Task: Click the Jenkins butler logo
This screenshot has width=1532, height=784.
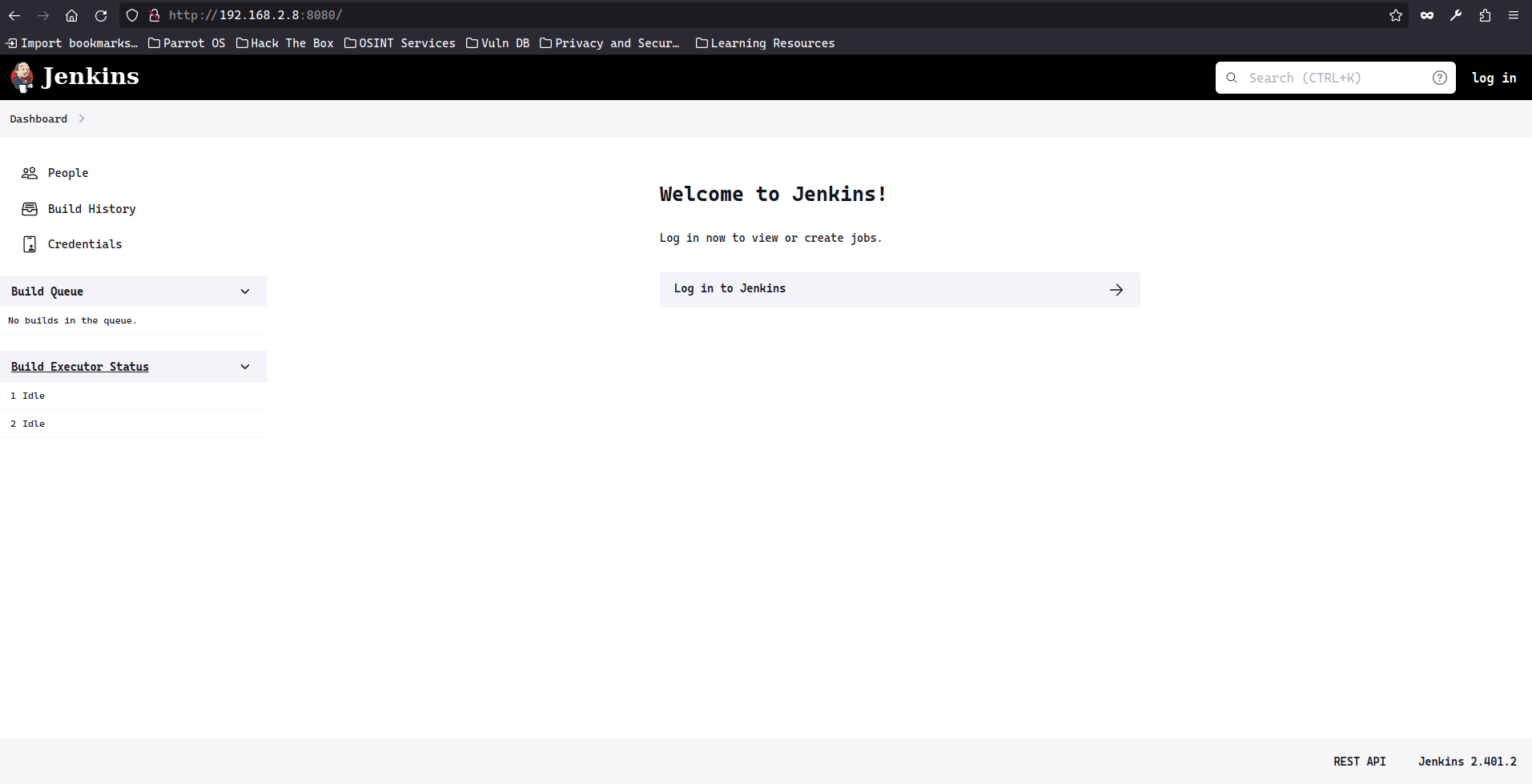Action: click(22, 77)
